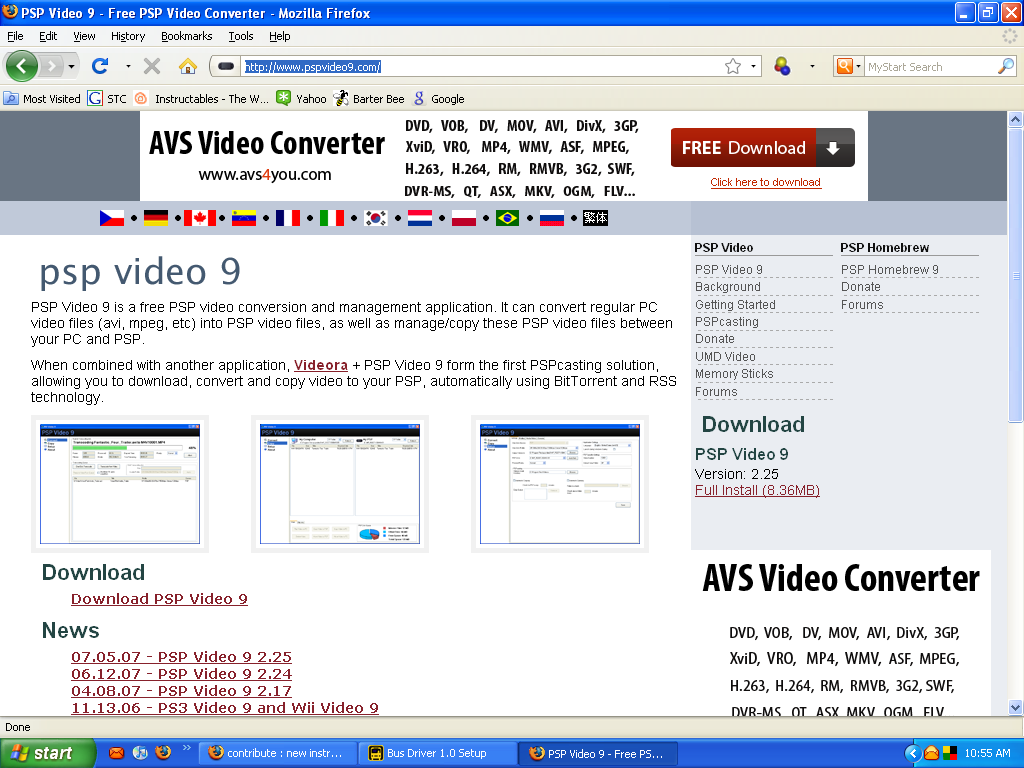This screenshot has height=768, width=1024.
Task: Open the Tools menu
Action: point(241,36)
